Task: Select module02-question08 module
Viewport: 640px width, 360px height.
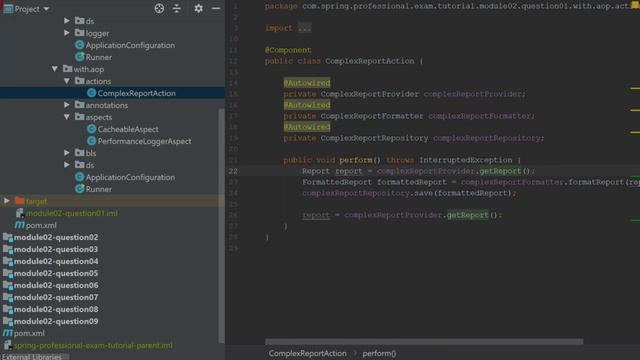Action: [x=56, y=309]
